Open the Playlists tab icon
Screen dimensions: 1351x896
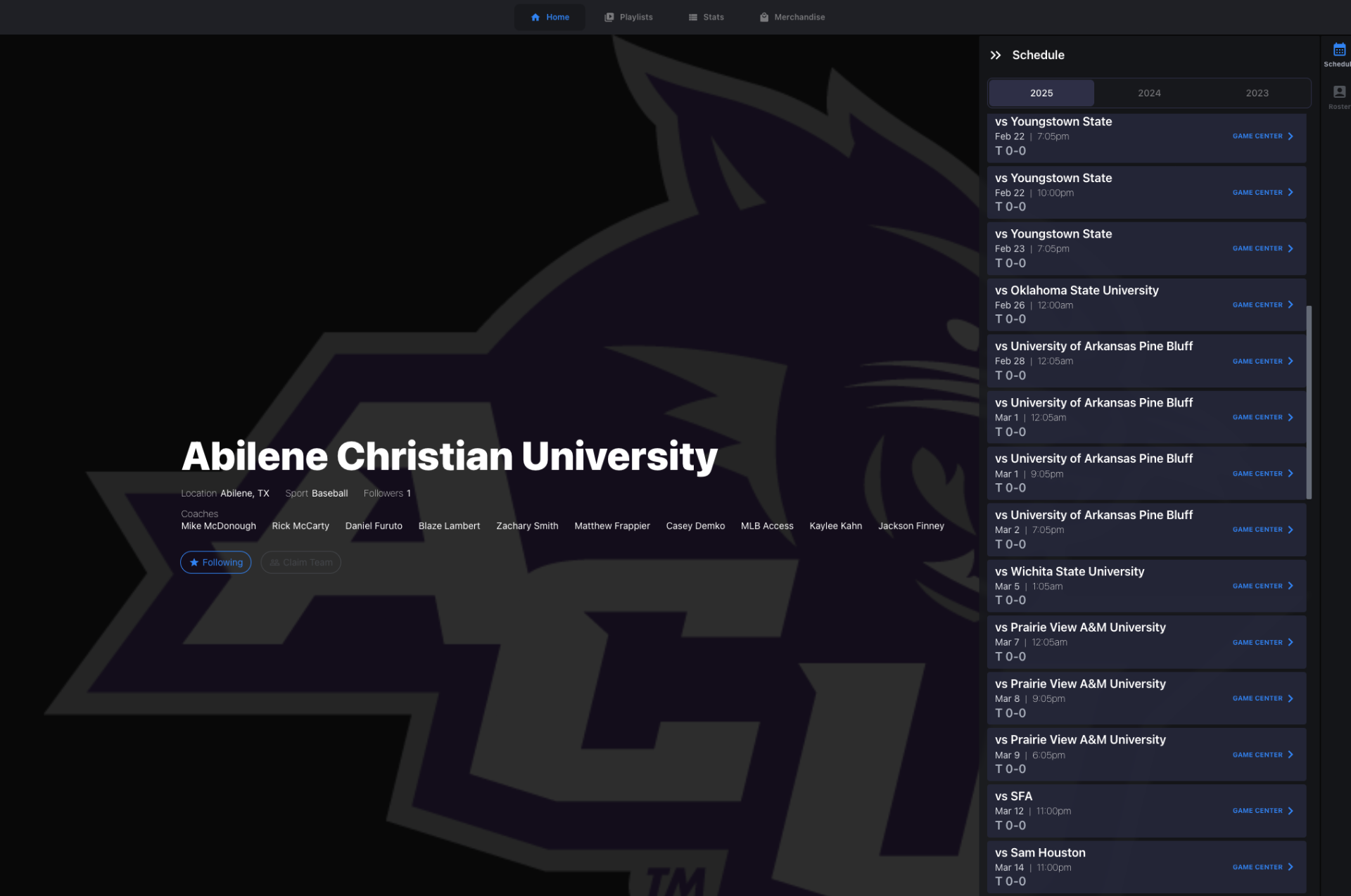pyautogui.click(x=609, y=17)
